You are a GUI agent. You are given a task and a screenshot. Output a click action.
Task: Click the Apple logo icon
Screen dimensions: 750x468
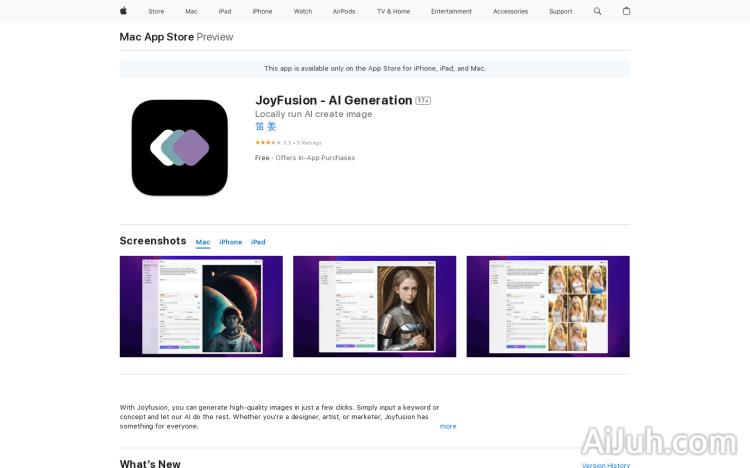pyautogui.click(x=123, y=11)
